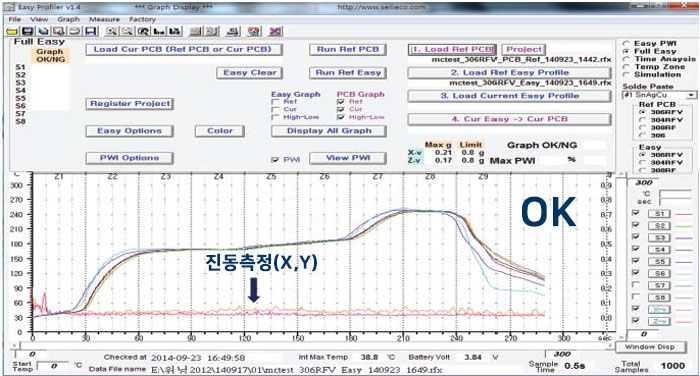This screenshot has width=700, height=376.
Task: Open the Factory menu
Action: pos(142,19)
